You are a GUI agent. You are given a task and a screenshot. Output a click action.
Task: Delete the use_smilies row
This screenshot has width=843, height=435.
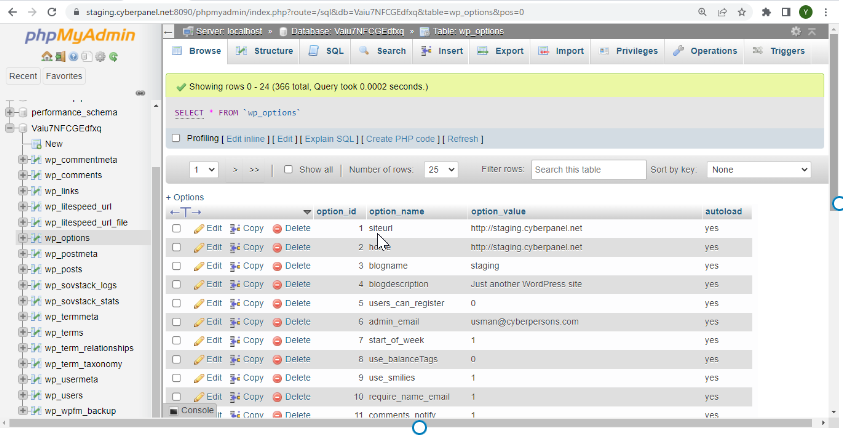(291, 378)
